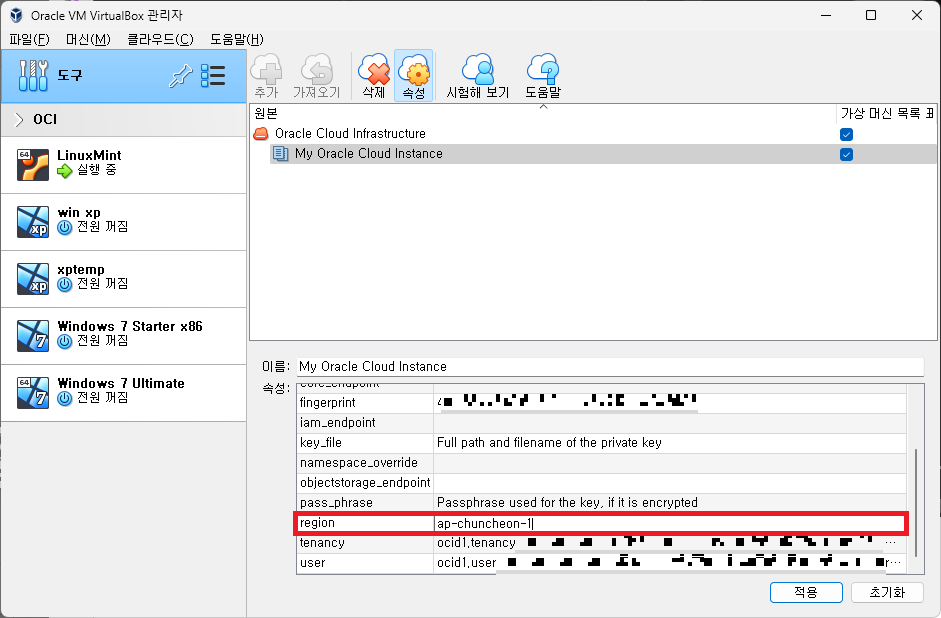Viewport: 941px width, 618px height.
Task: Open the Help (도움말) cloud toolbar icon
Action: [543, 69]
